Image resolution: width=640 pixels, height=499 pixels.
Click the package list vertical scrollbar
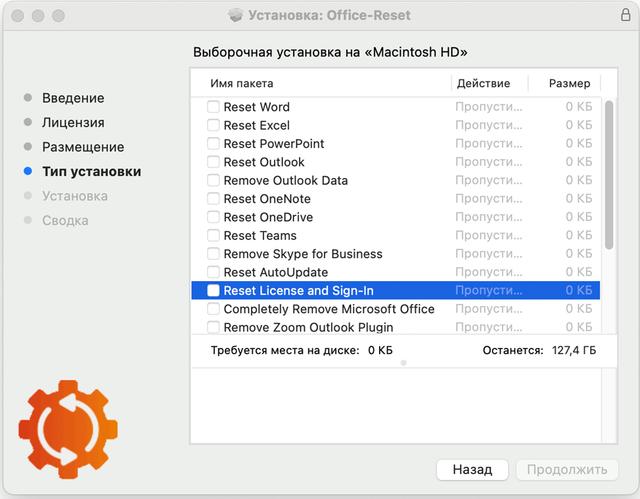(609, 175)
